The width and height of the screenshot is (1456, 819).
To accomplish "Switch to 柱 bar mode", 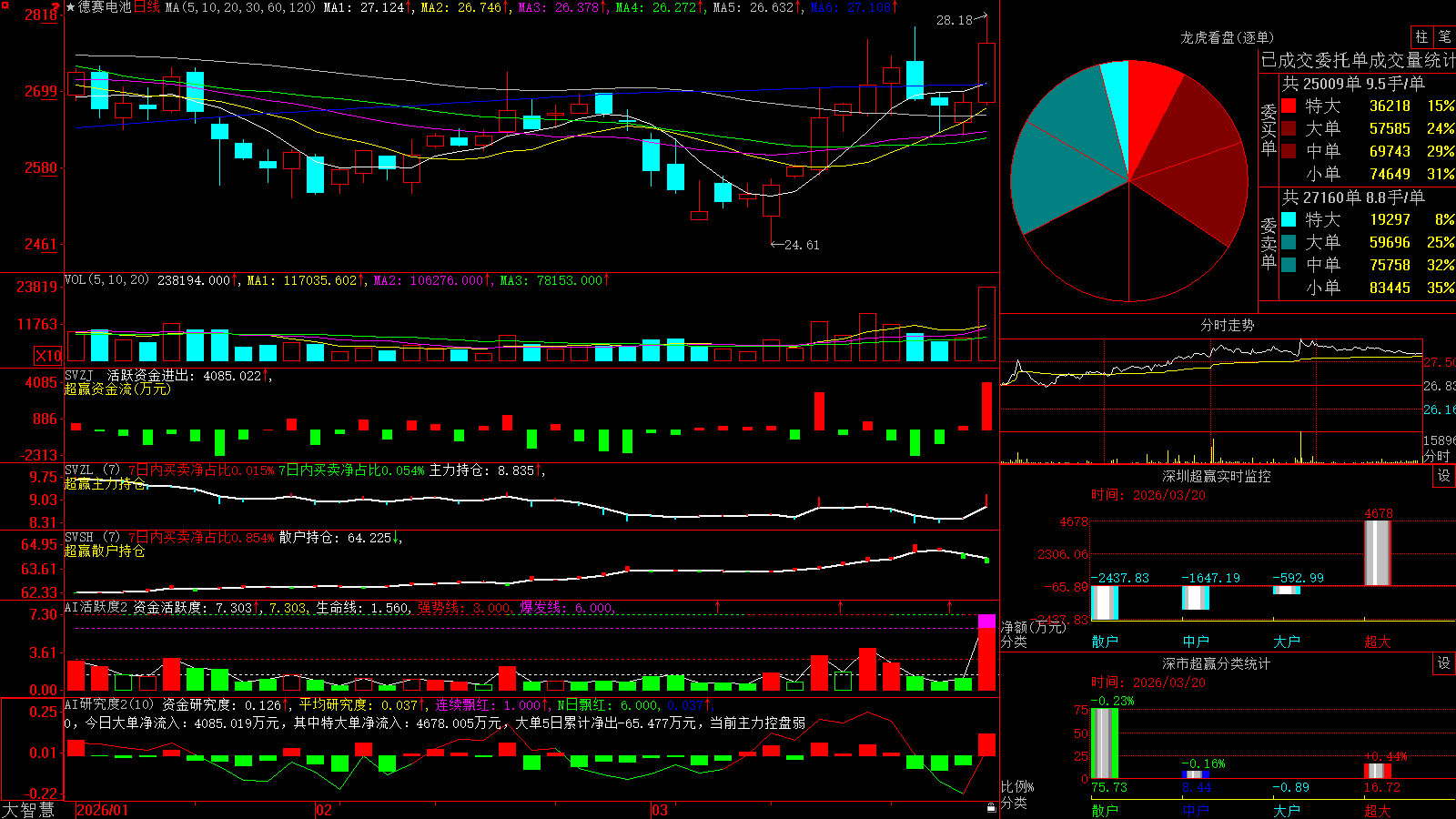I will (x=1421, y=37).
